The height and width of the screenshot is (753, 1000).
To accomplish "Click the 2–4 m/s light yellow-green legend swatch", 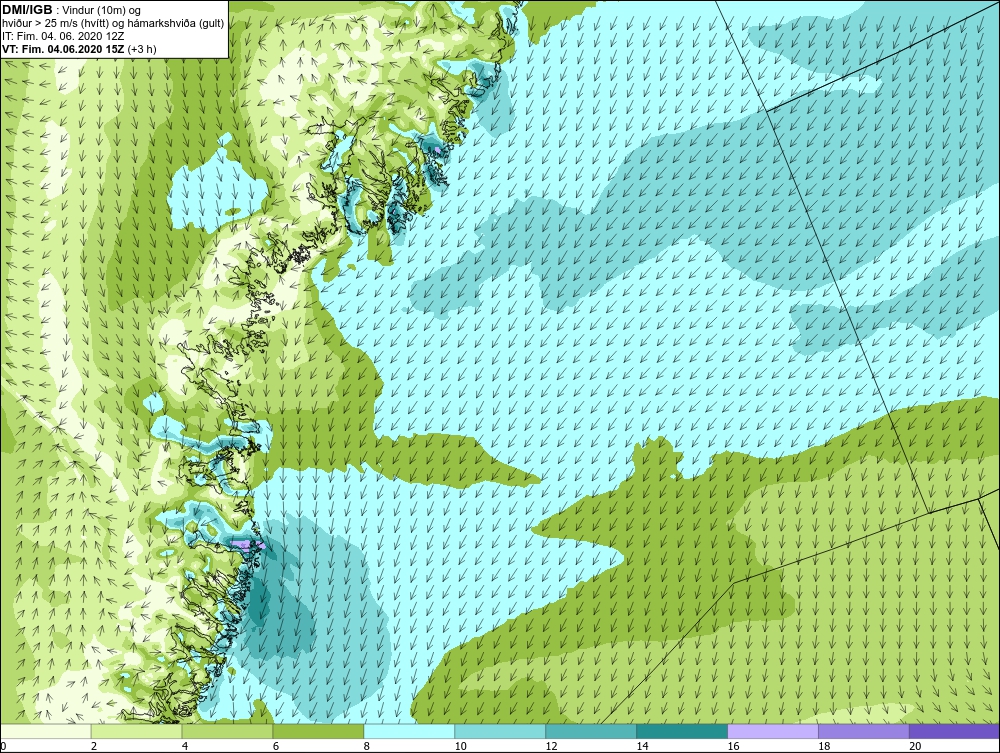I will [136, 731].
